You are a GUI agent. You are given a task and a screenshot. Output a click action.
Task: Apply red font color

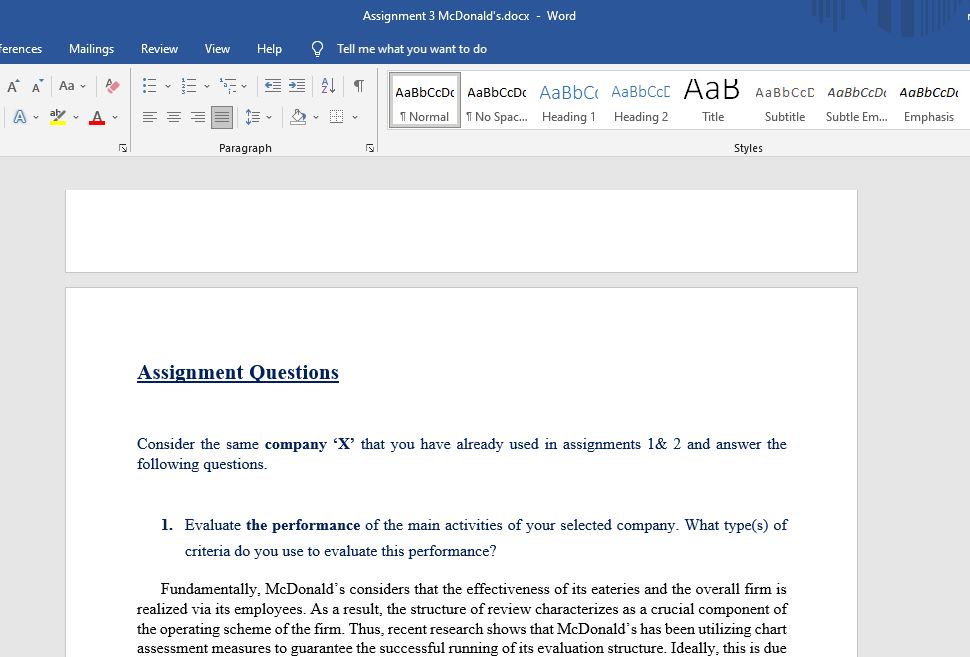[x=97, y=117]
